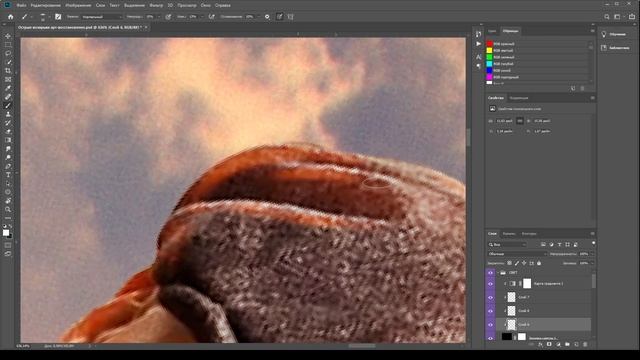Open the collapsed Actions panel icon

478,44
